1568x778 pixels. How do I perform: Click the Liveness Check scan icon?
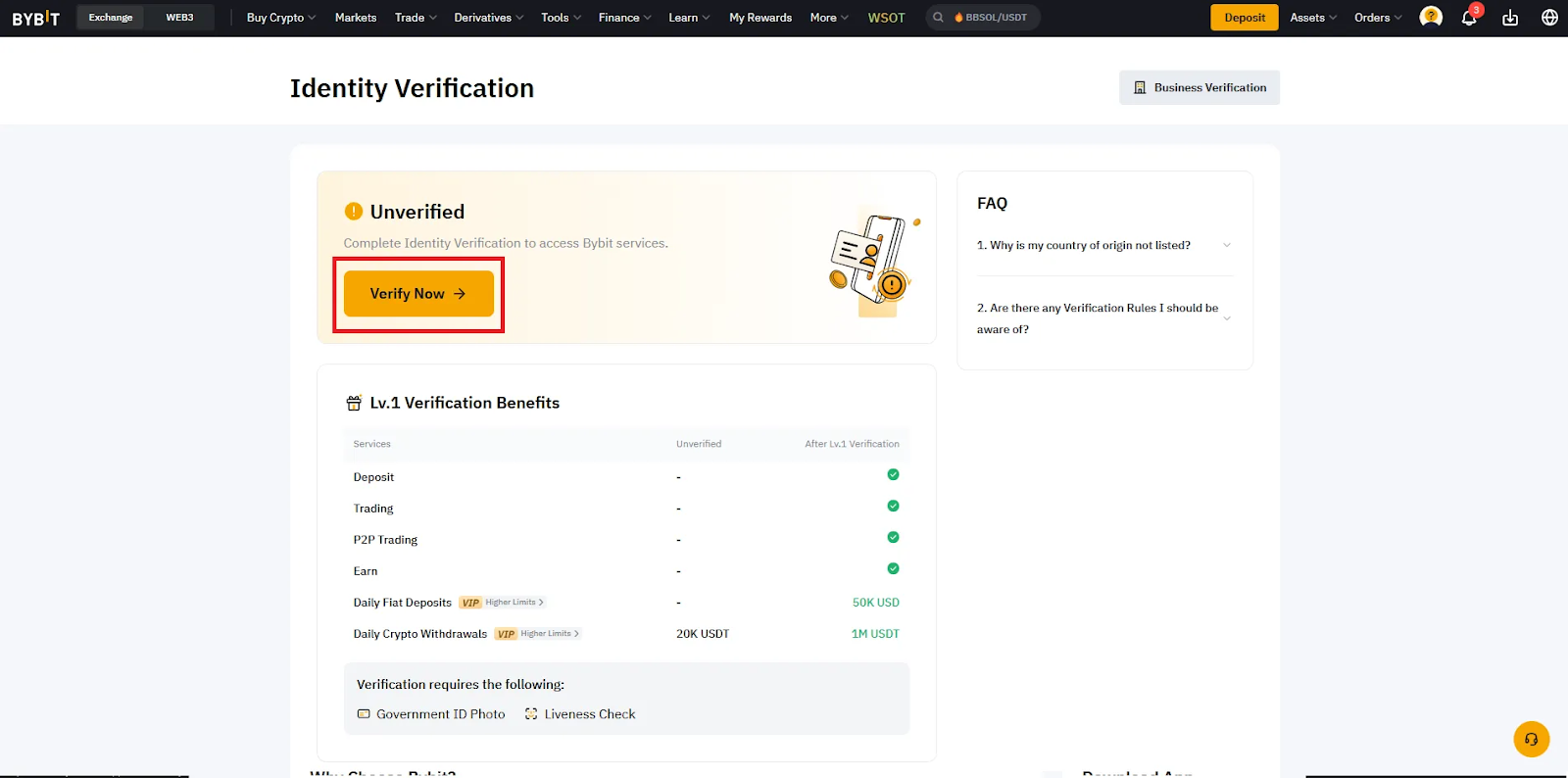click(x=531, y=714)
